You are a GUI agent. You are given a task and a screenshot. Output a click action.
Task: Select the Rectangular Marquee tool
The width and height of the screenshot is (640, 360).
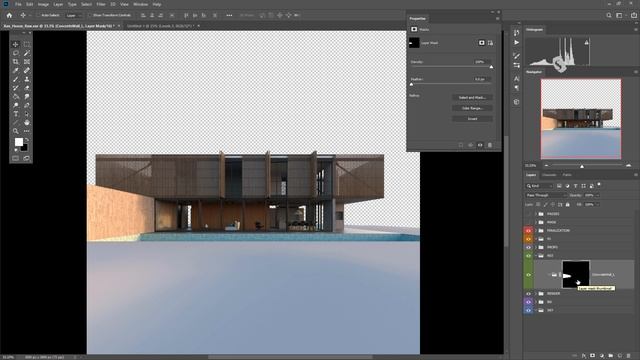[27, 44]
